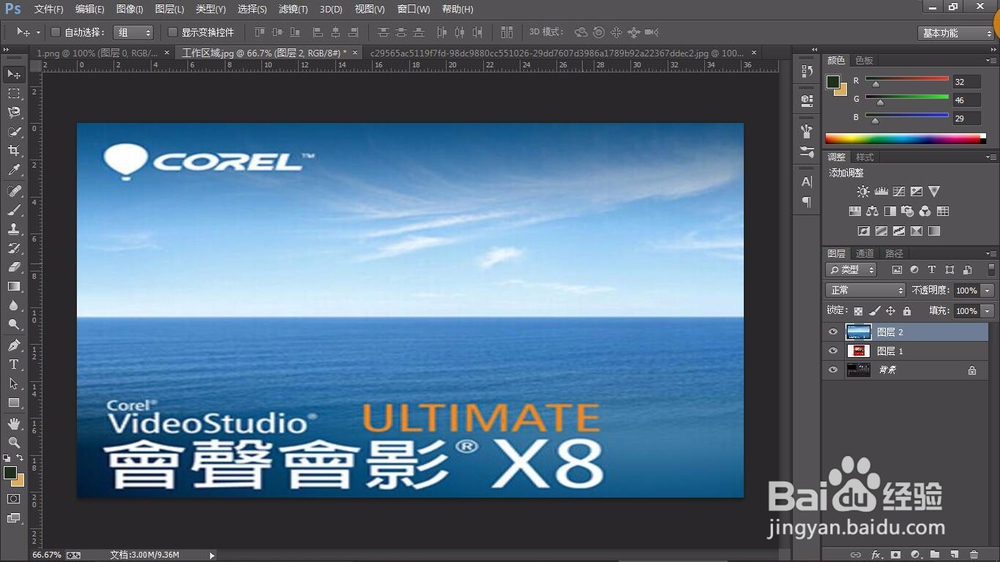Open the 图像(I) menu
The image size is (1000, 562).
click(x=129, y=9)
